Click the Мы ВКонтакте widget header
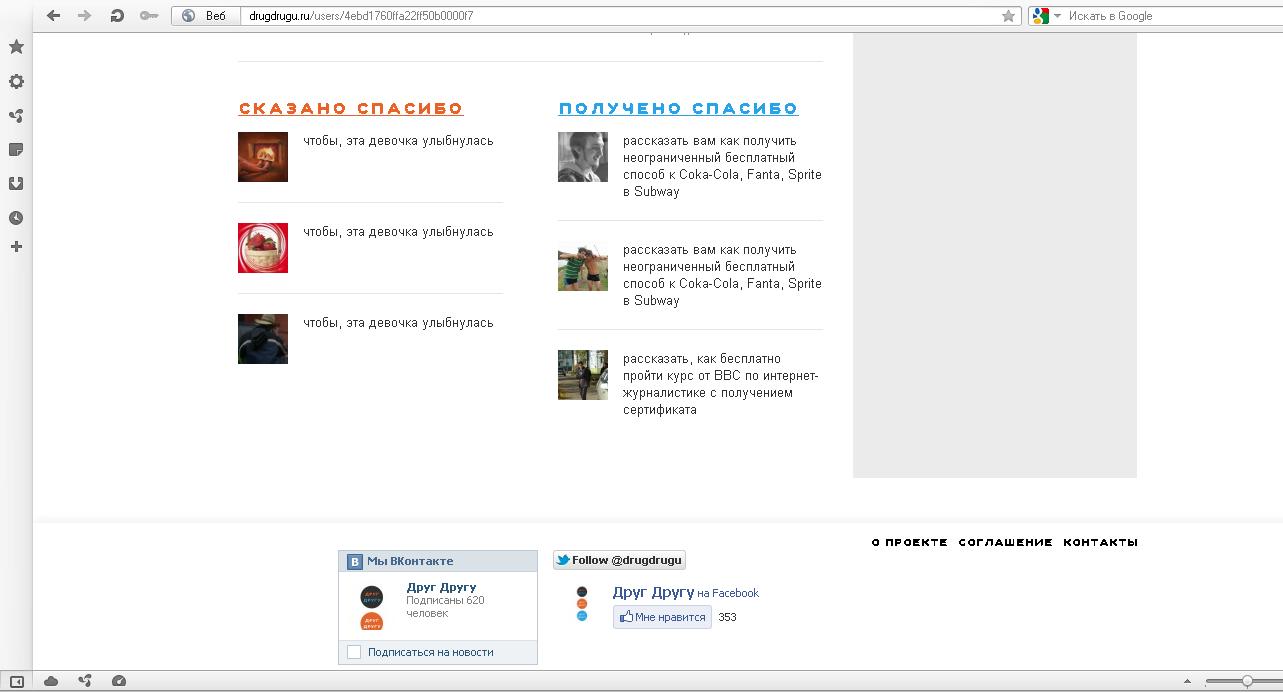Viewport: 1283px width, 693px height. coord(438,561)
